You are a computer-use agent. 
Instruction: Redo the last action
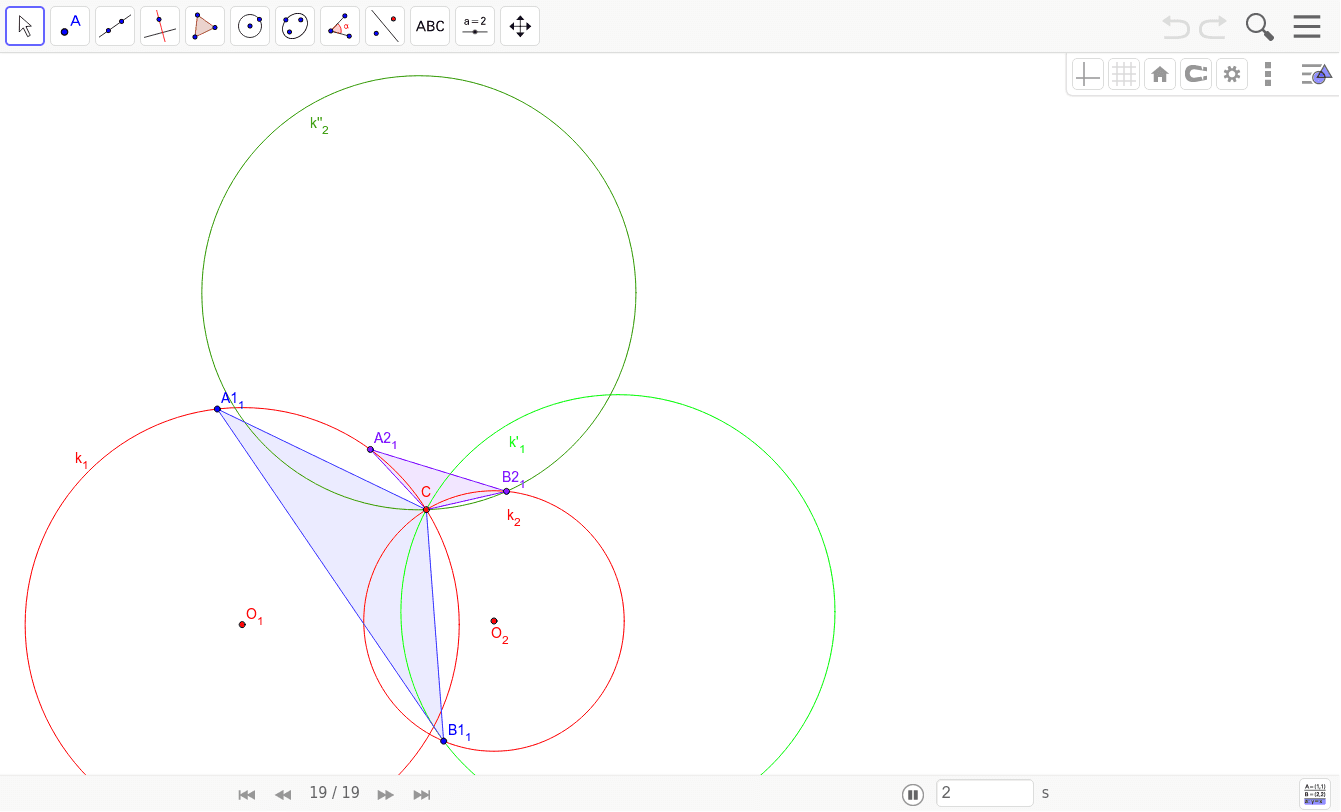point(1213,27)
